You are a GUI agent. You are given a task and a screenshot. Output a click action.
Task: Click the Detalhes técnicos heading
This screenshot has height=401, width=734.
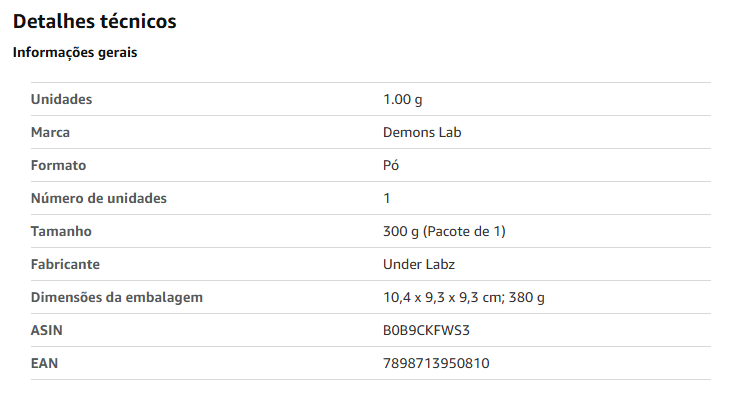coord(95,22)
